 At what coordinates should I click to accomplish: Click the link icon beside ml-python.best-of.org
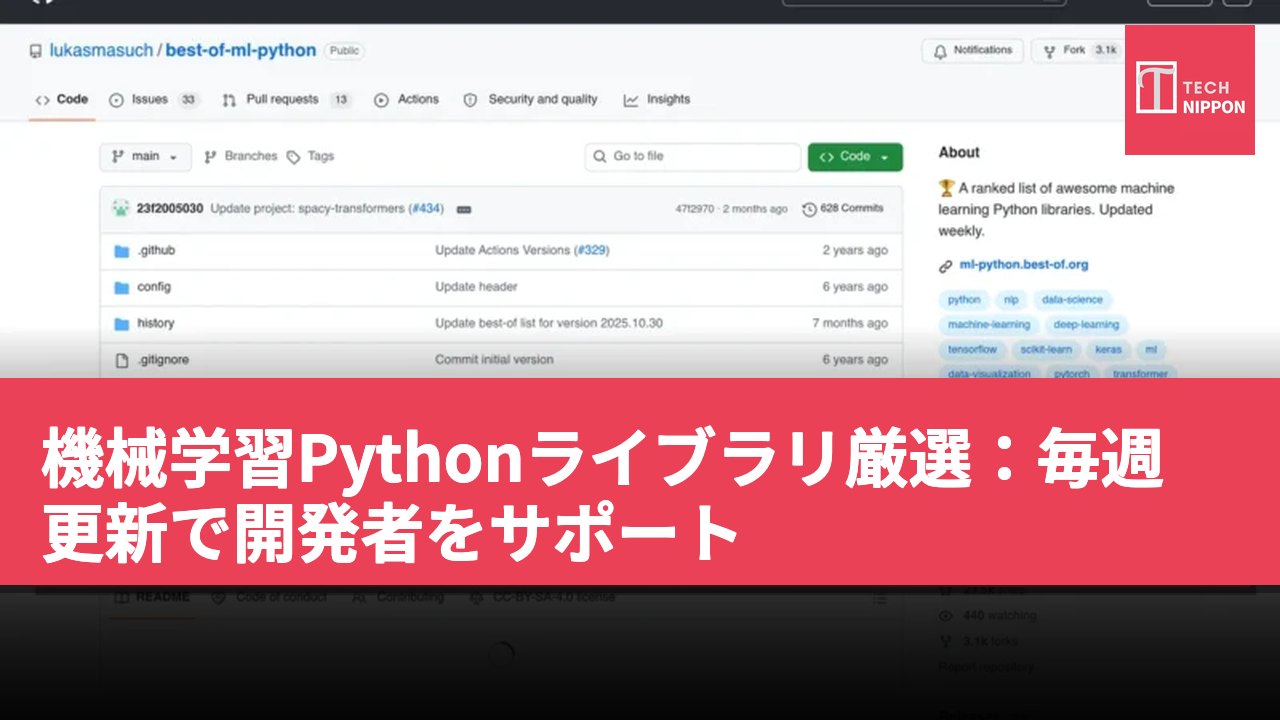coord(945,266)
